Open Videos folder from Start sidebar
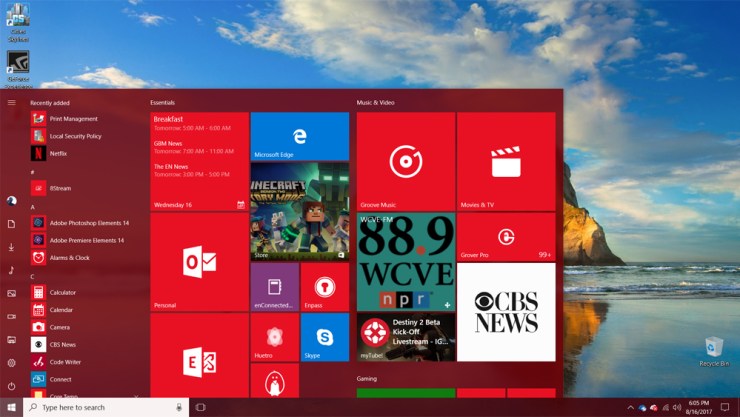This screenshot has width=740, height=417. 11,317
